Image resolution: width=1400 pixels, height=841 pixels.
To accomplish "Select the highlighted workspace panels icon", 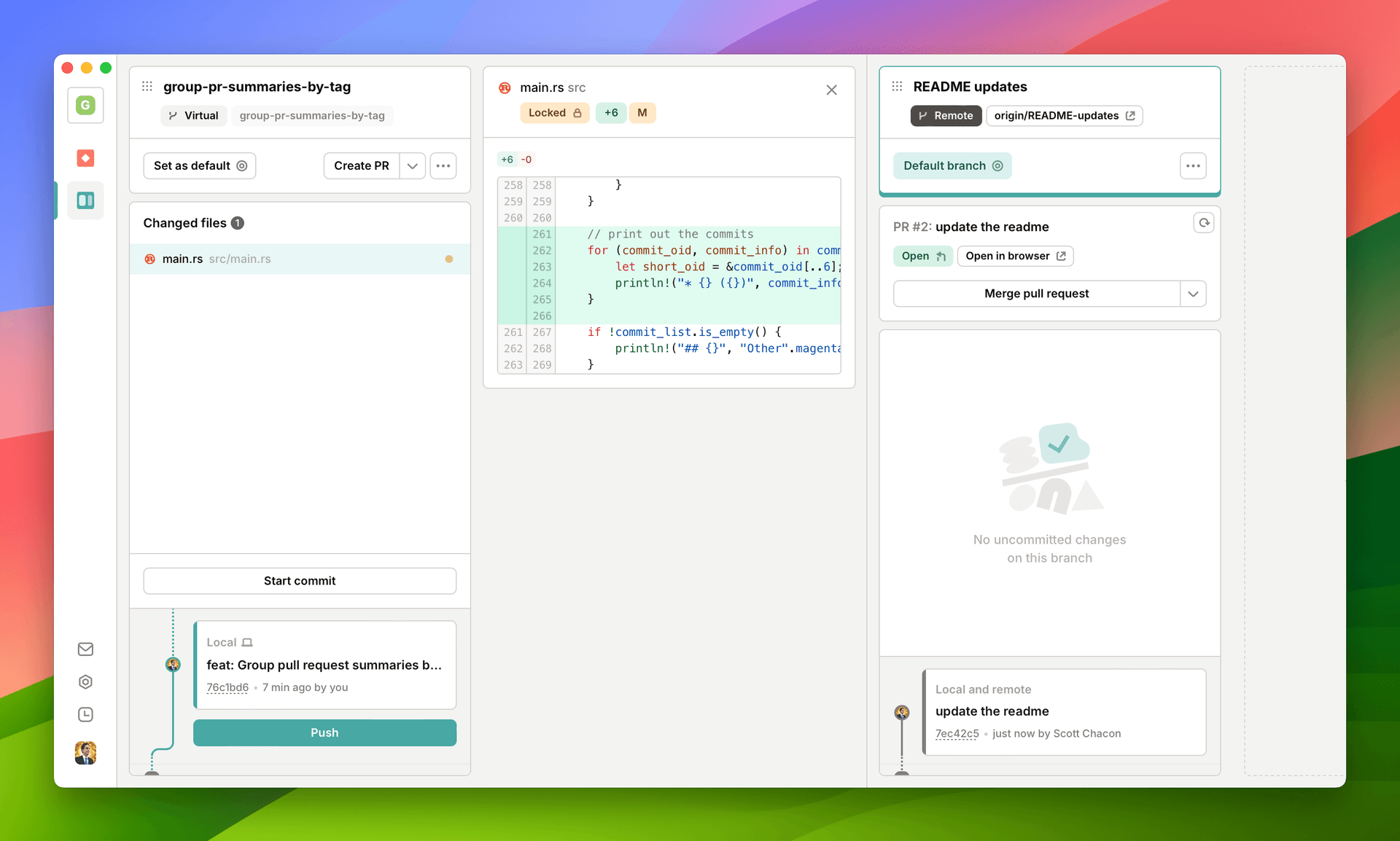I will pyautogui.click(x=85, y=200).
